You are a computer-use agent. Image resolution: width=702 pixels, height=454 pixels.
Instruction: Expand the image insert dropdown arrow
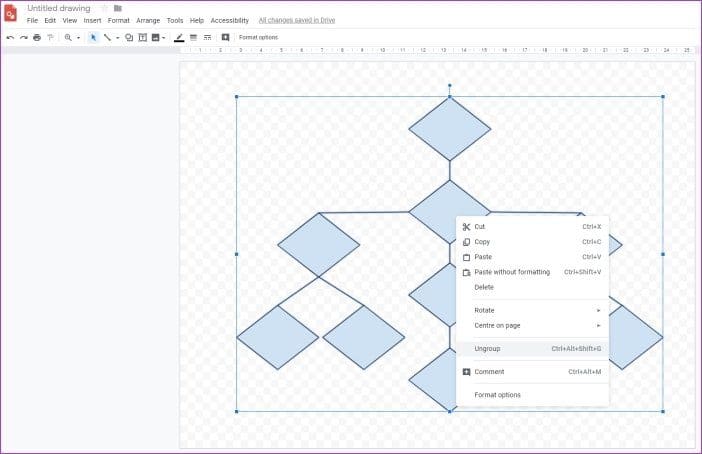[163, 38]
